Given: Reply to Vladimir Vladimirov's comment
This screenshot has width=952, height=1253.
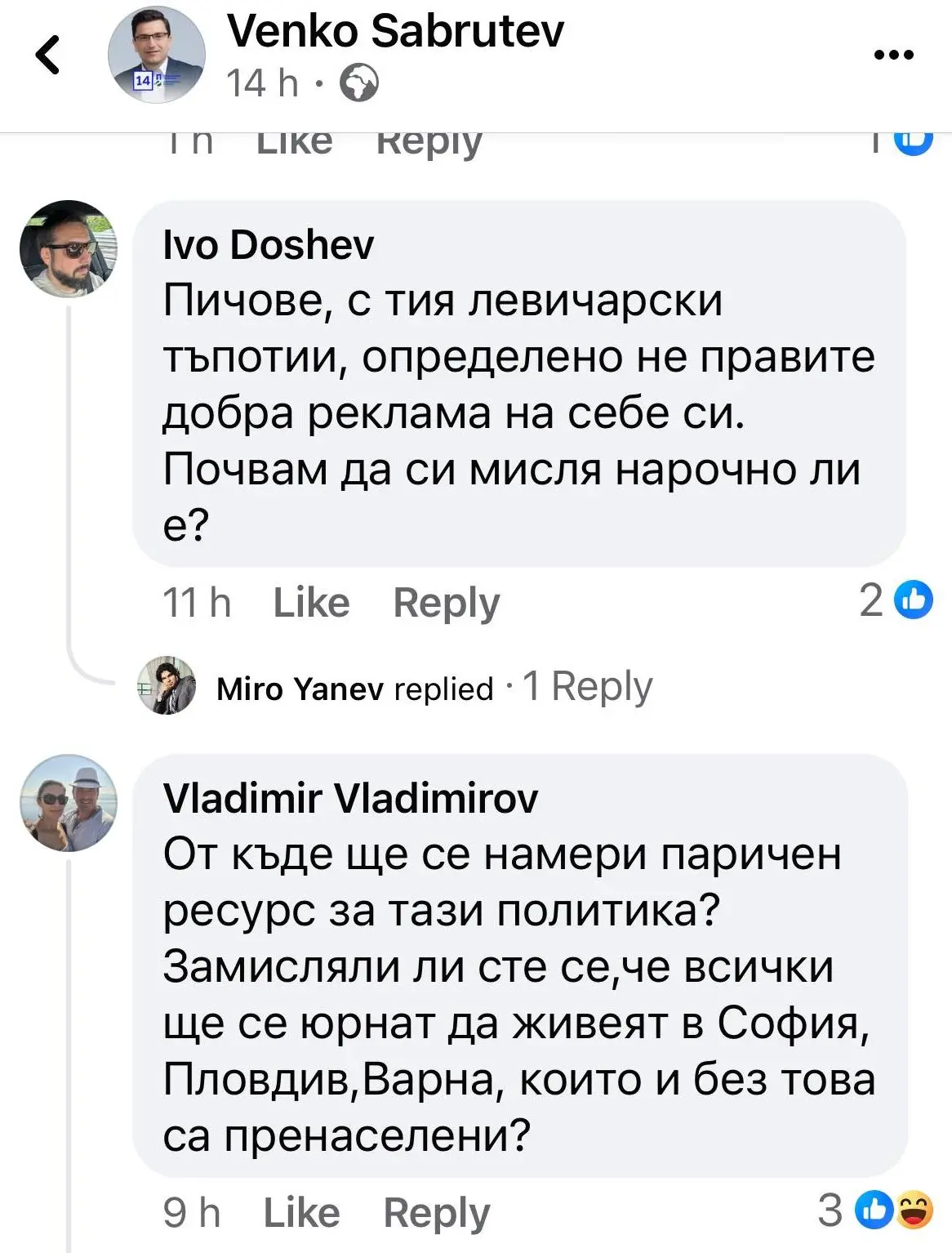Looking at the screenshot, I should coord(437,1212).
